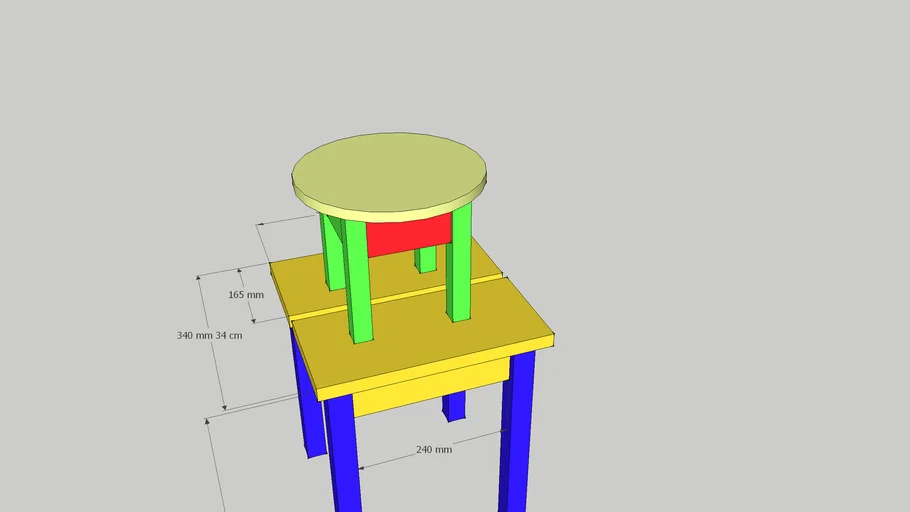Select the front-right blue table leg
Image resolution: width=910 pixels, height=512 pixels.
516,430
